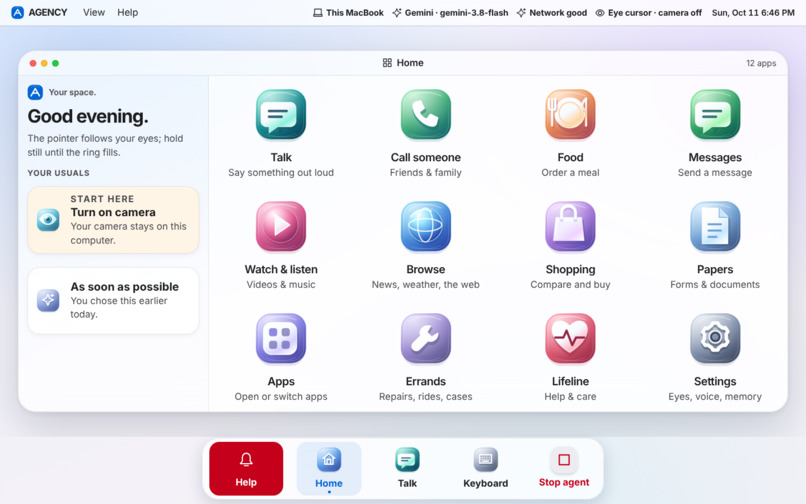Click Network good status indicator
The height and width of the screenshot is (504, 806).
click(552, 13)
